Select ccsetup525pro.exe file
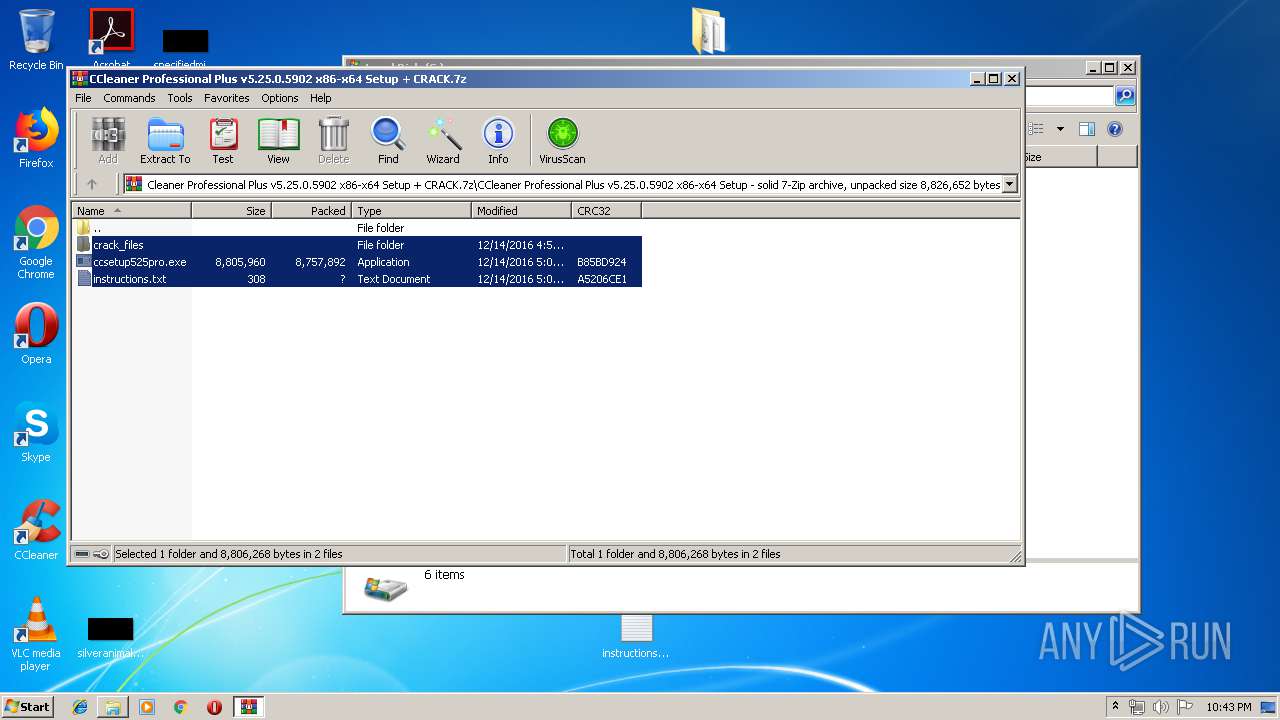Viewport: 1280px width, 720px height. pos(357,262)
